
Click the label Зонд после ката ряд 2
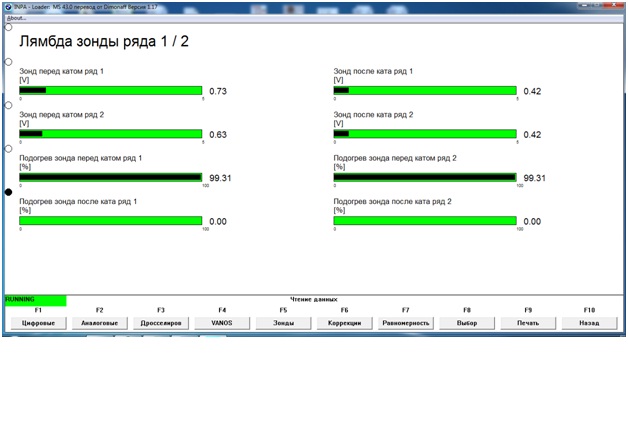(x=373, y=115)
